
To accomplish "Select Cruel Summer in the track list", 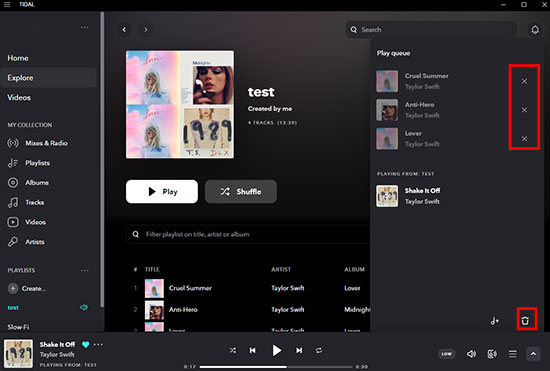I will click(x=190, y=288).
